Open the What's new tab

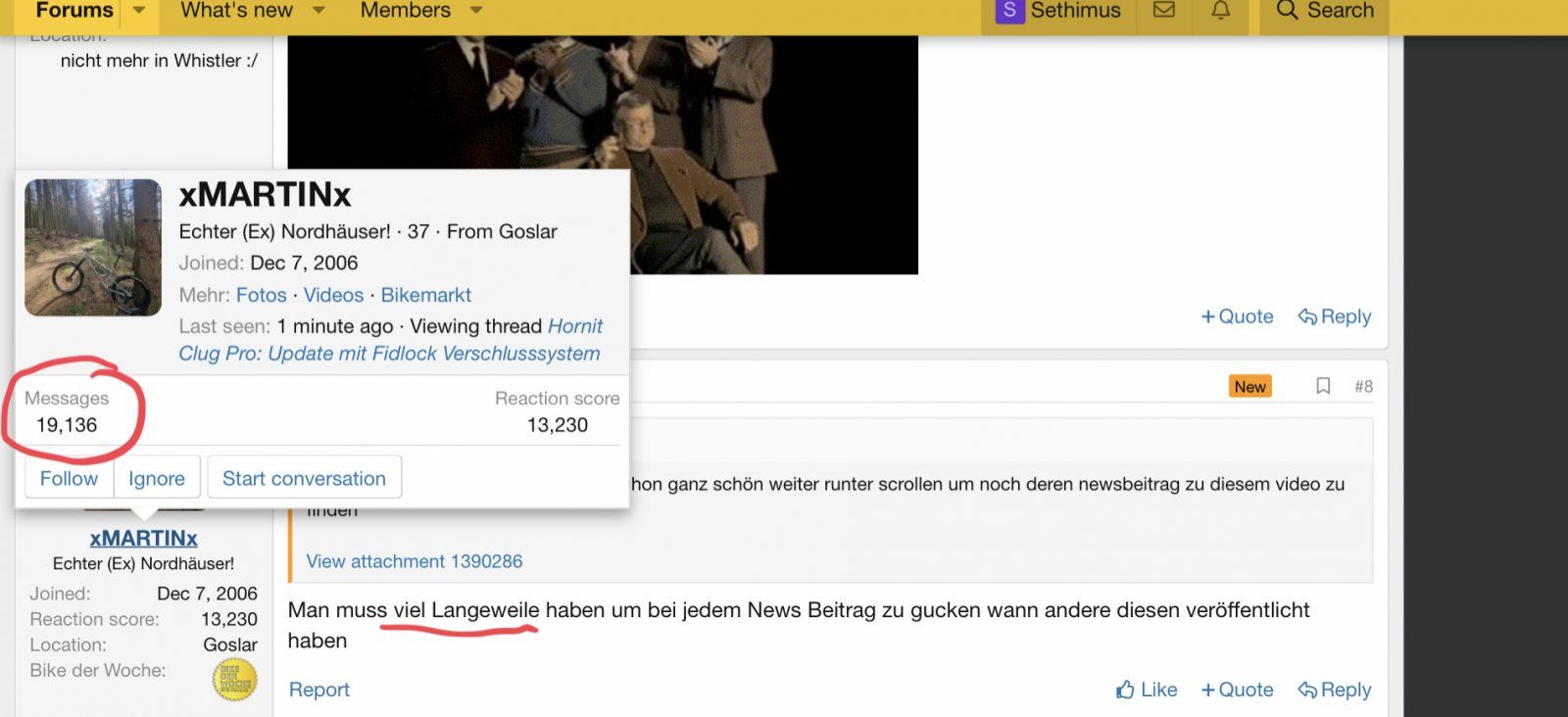point(236,11)
